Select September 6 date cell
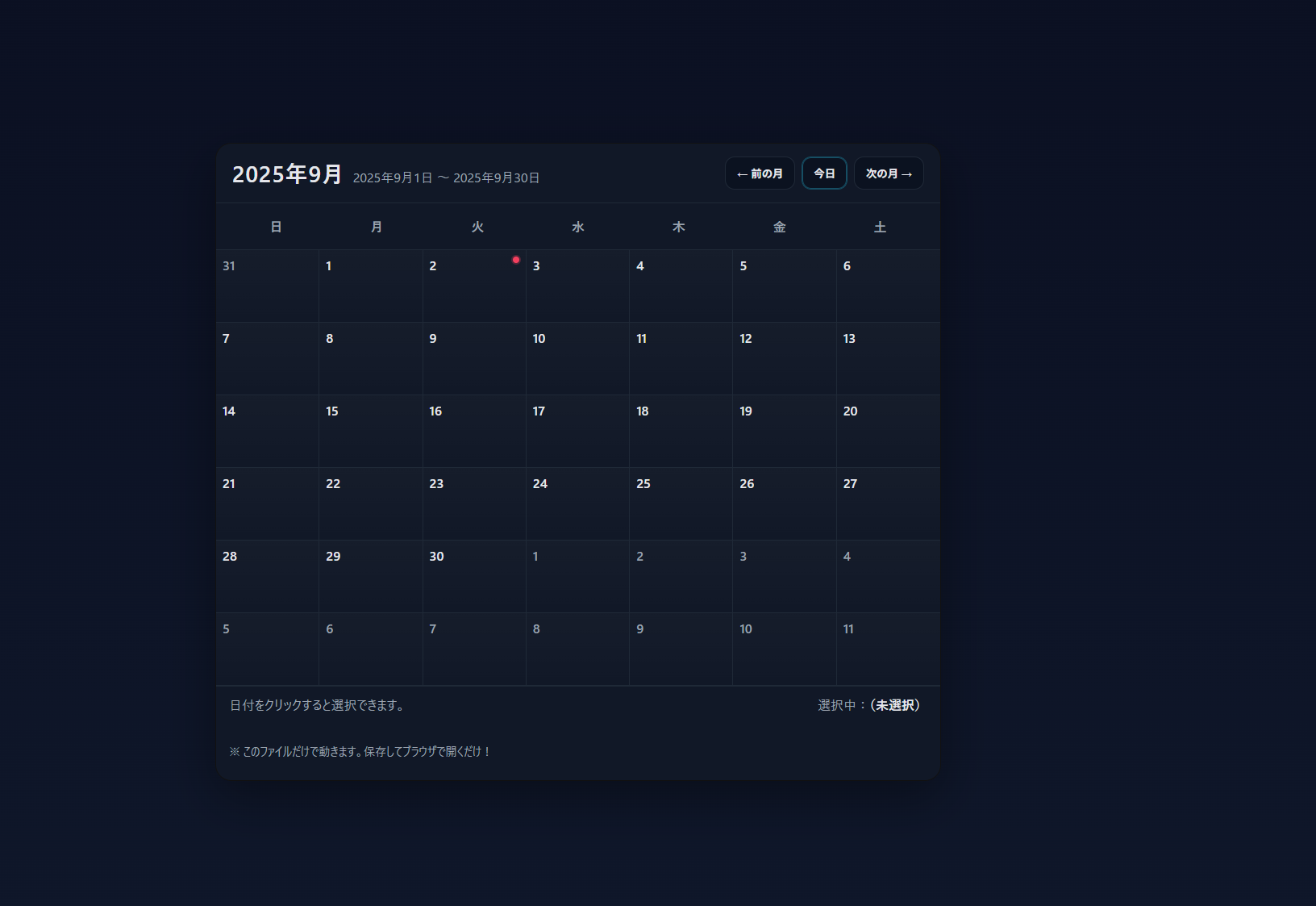This screenshot has height=906, width=1316. pyautogui.click(x=888, y=286)
